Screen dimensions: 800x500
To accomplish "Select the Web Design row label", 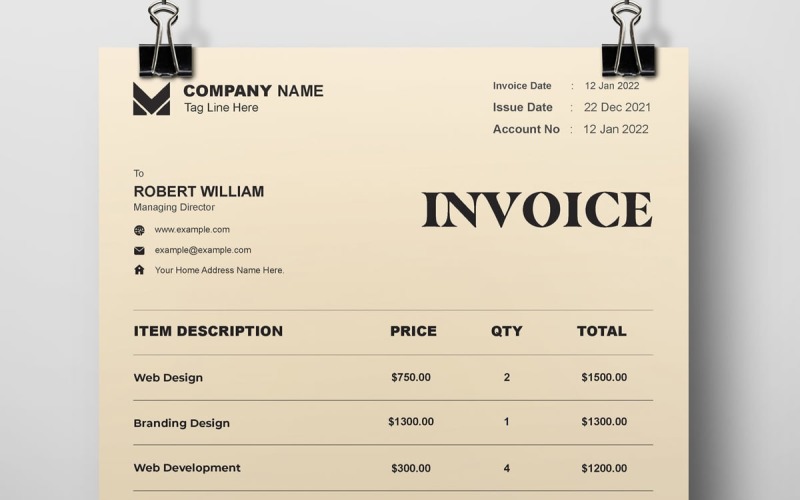I will (x=168, y=378).
